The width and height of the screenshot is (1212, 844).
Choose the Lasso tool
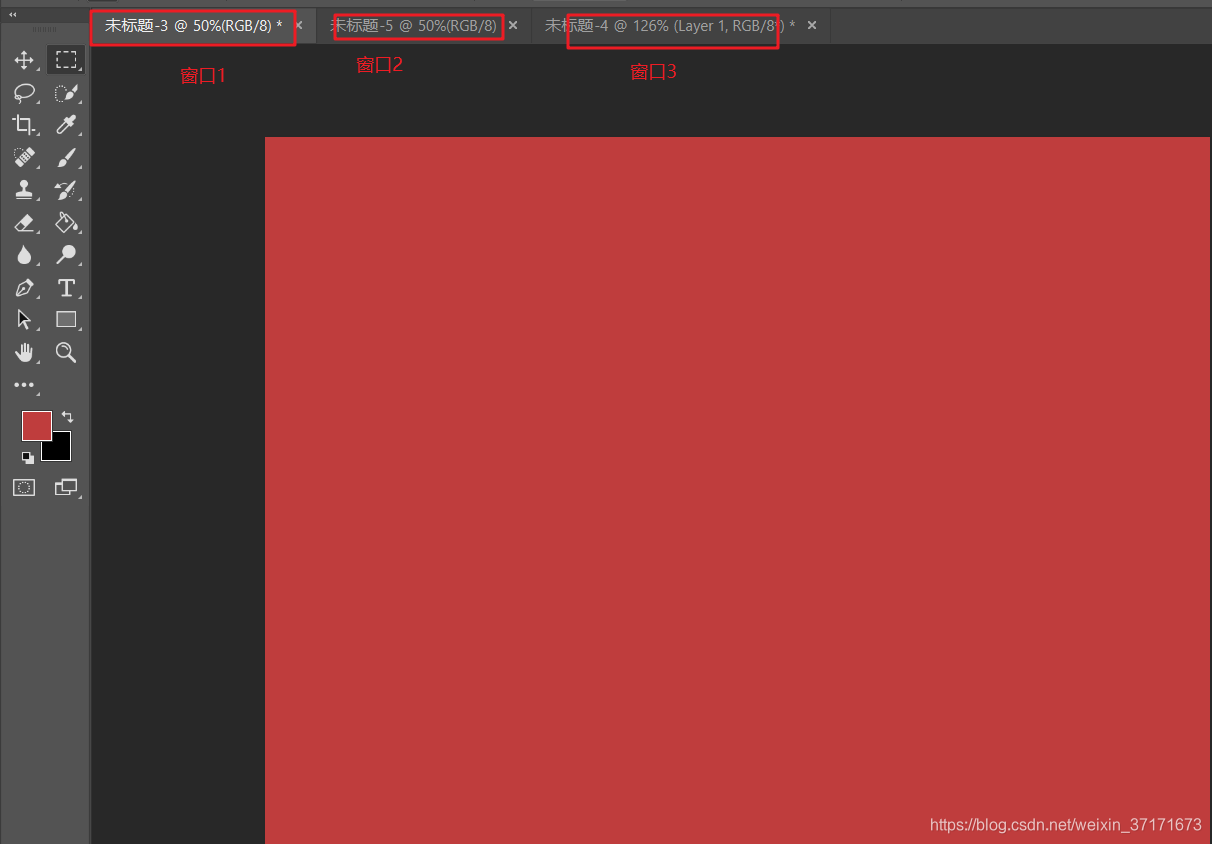24,93
